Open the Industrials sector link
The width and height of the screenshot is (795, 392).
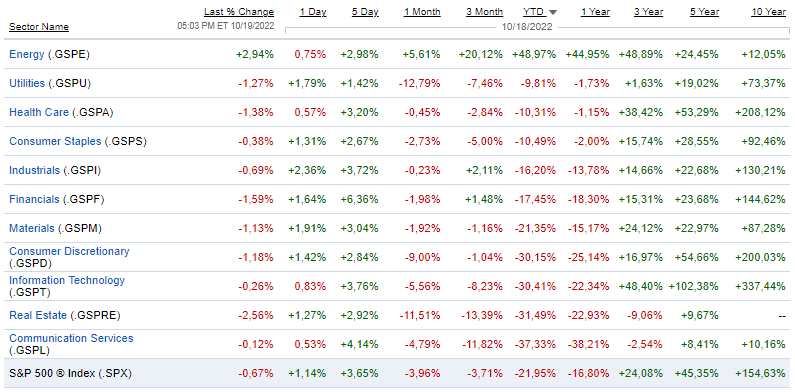(34, 170)
